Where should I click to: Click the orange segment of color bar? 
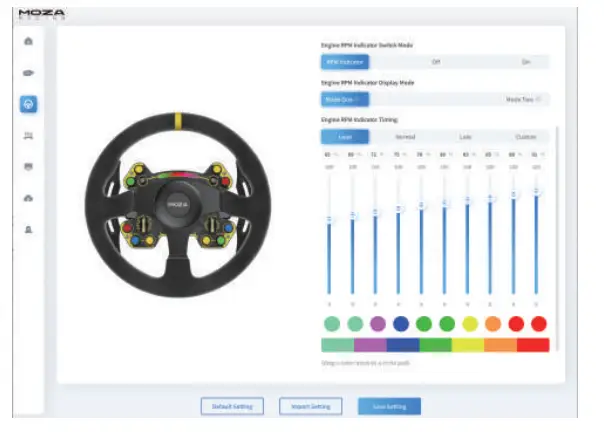click(x=500, y=345)
